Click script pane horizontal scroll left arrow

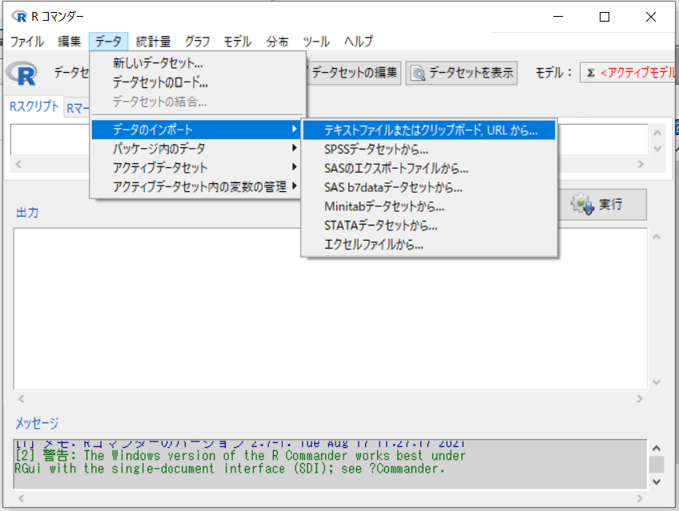coord(18,164)
